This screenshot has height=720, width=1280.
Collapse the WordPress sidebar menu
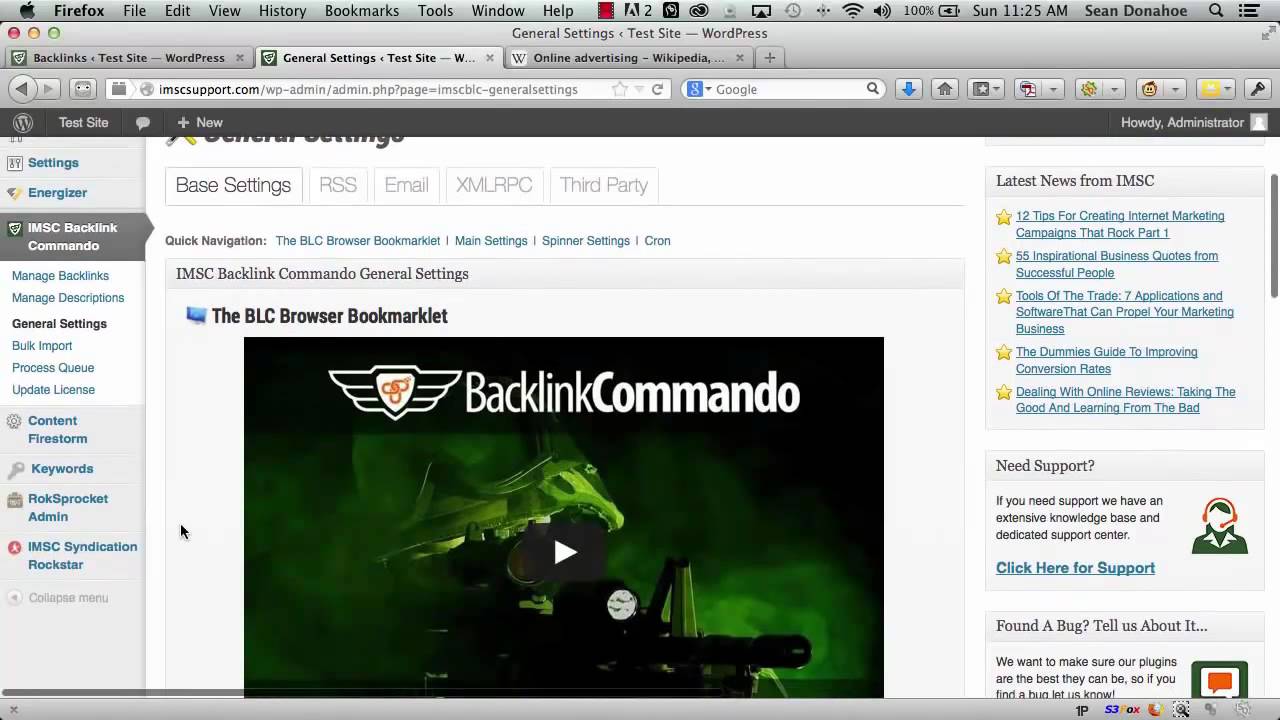tap(58, 598)
